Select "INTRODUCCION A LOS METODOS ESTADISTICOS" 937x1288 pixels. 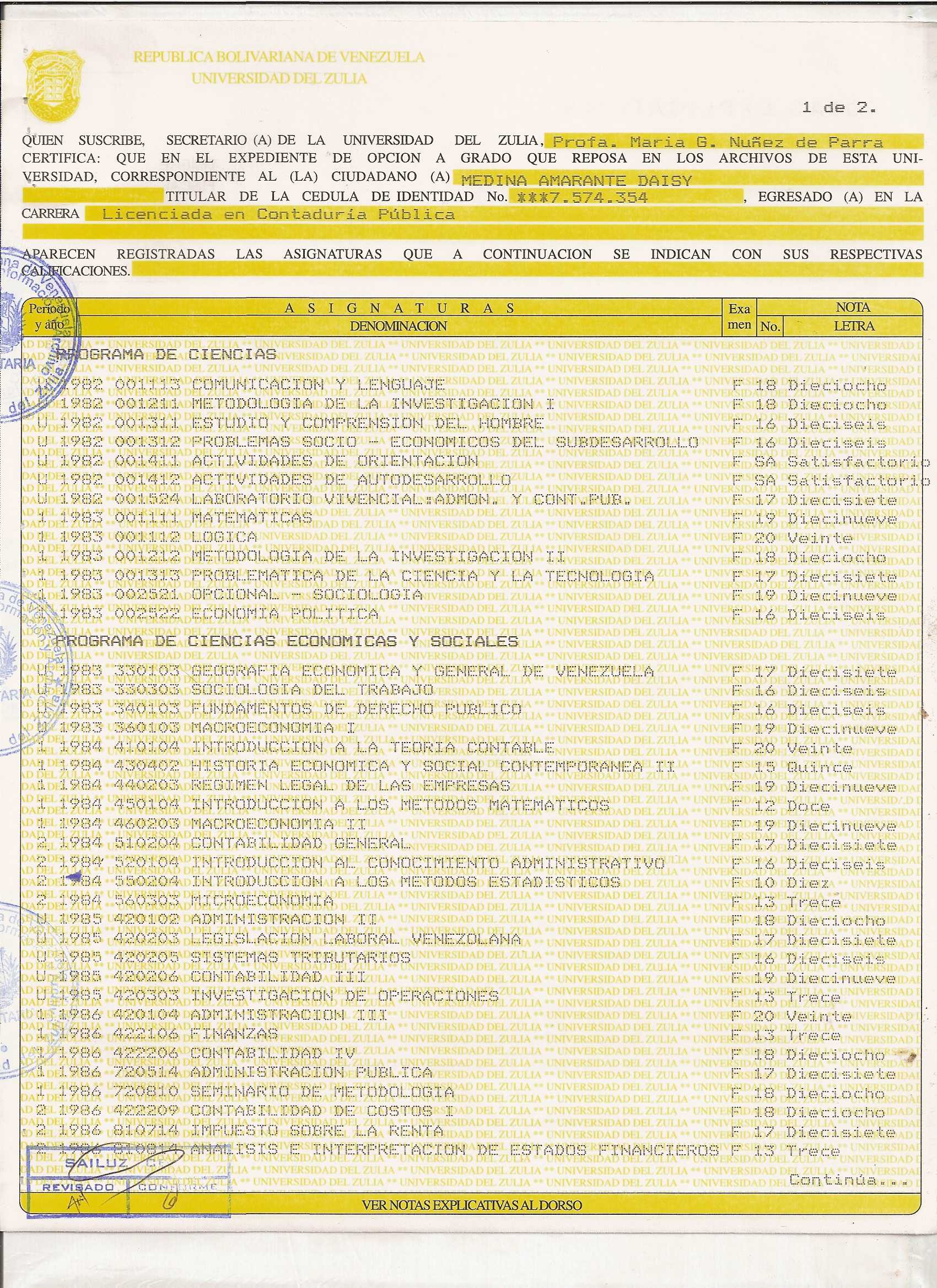(x=406, y=882)
